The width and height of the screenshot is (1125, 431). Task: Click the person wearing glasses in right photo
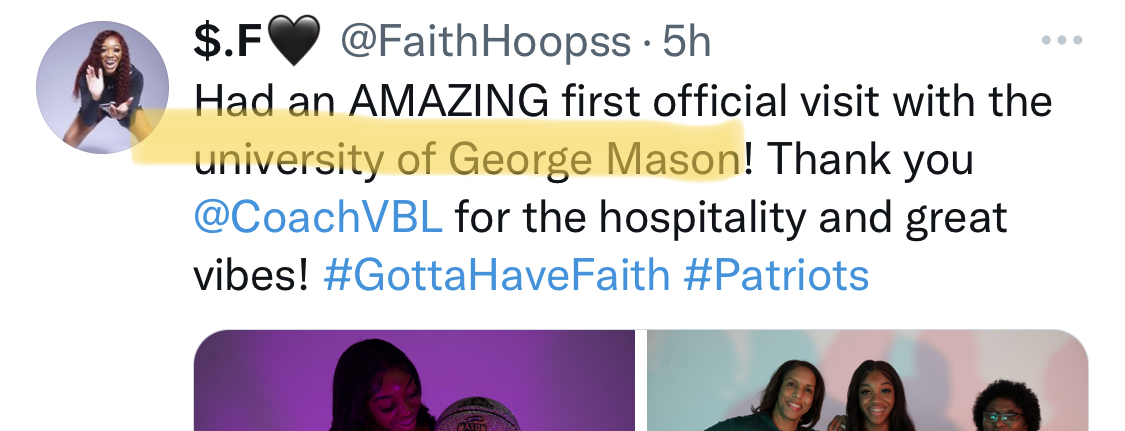point(1007,410)
